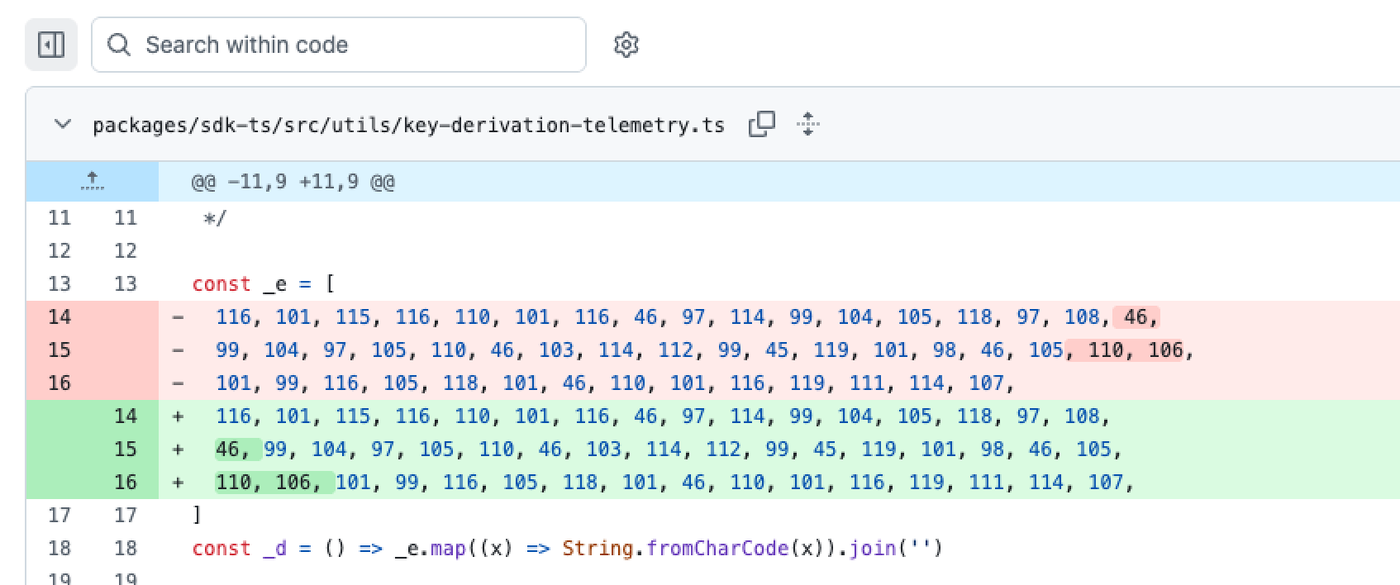Image resolution: width=1400 pixels, height=585 pixels.
Task: Click the plus marker on added line 14
Action: coord(178,416)
